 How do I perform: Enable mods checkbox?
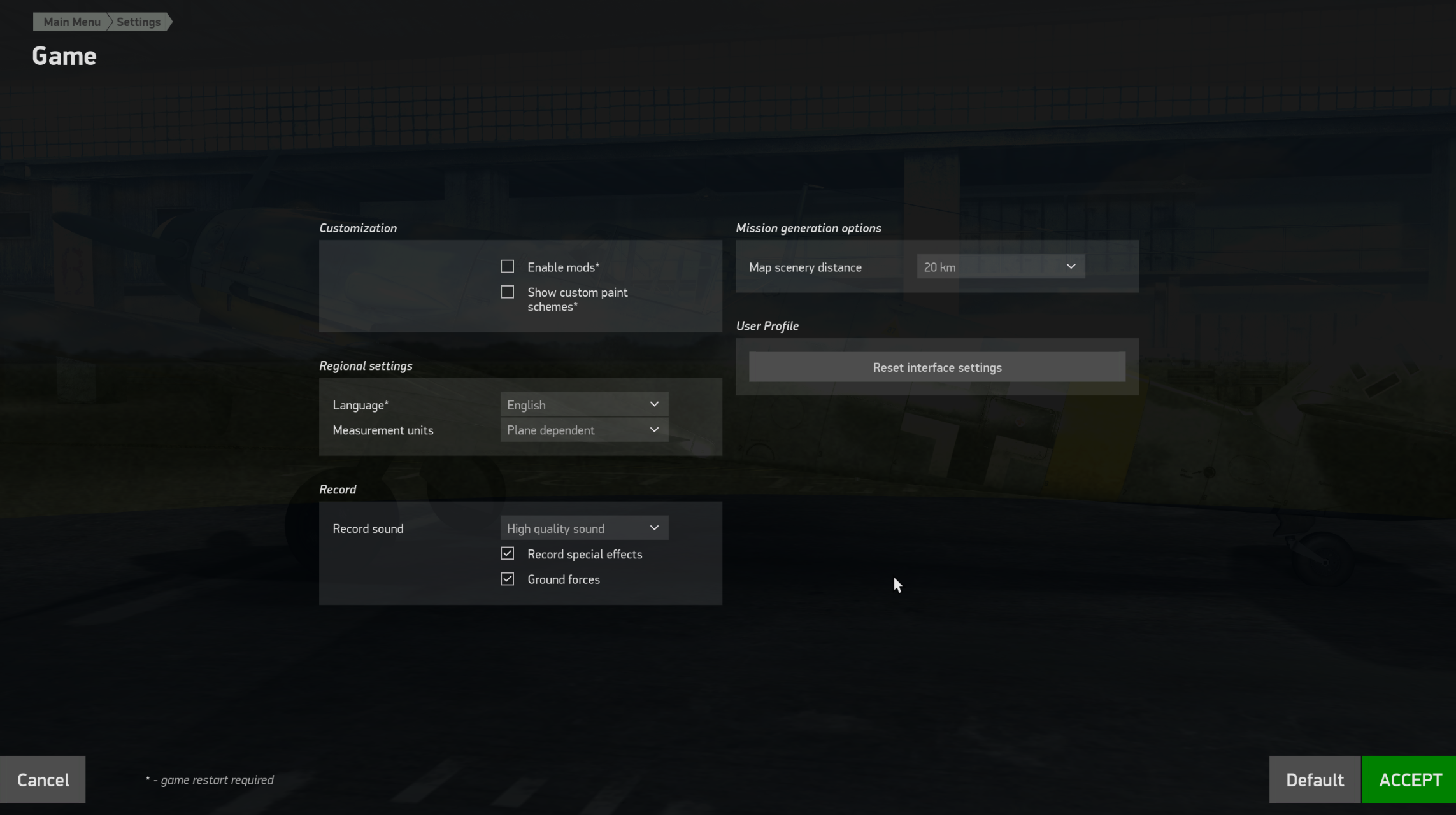tap(507, 267)
